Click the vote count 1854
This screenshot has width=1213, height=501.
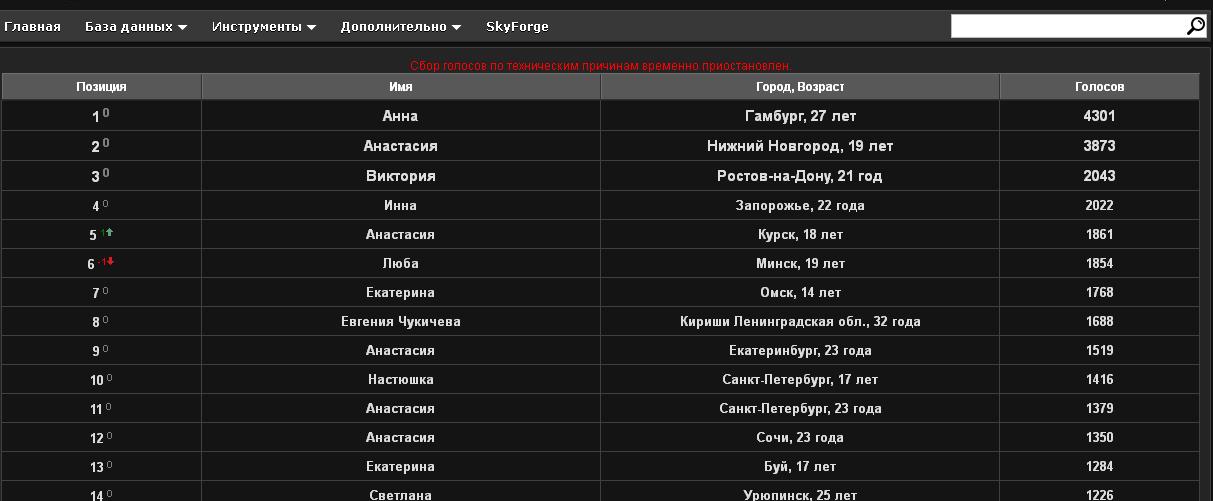click(x=1099, y=263)
